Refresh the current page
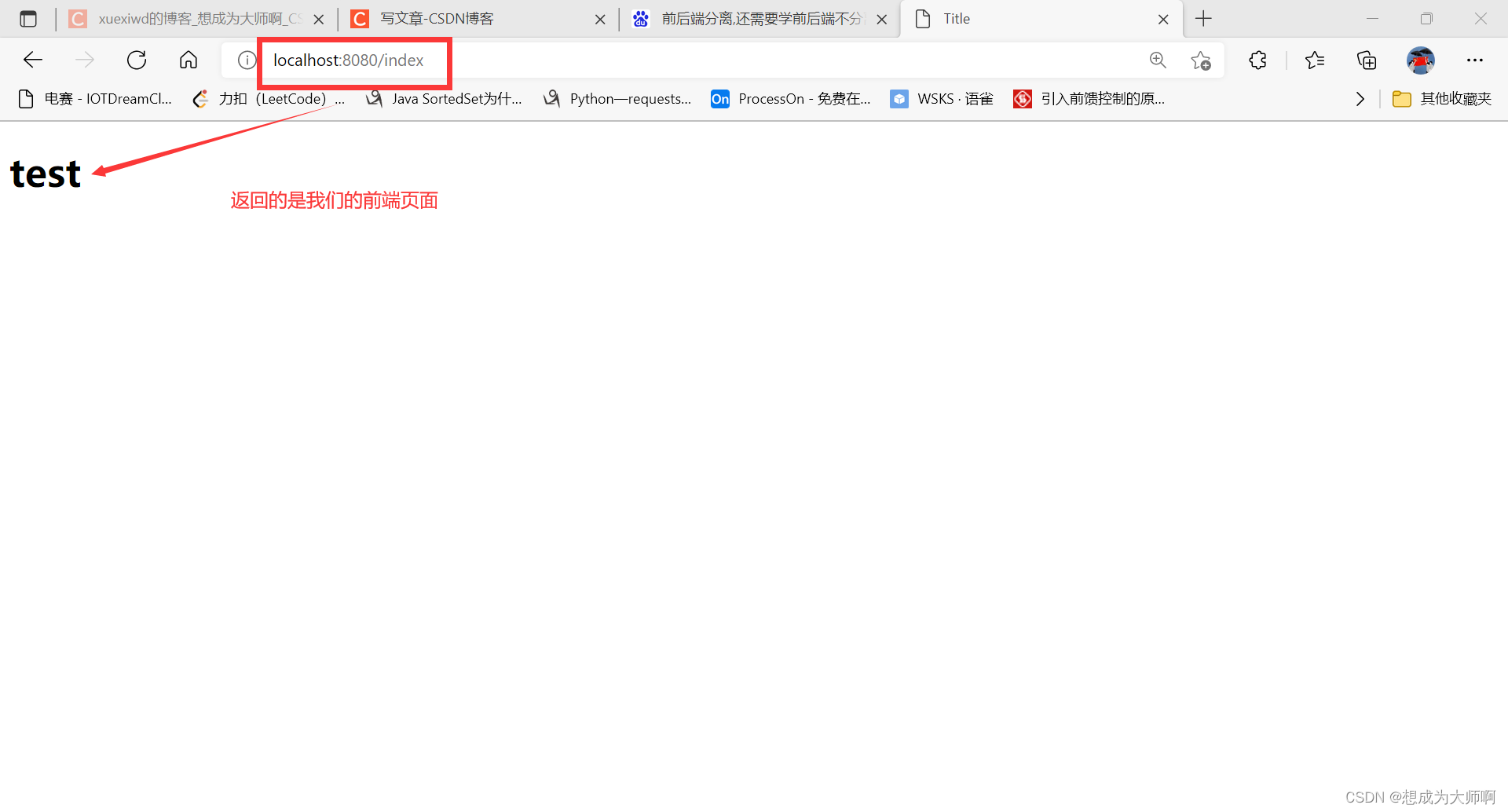This screenshot has height=812, width=1508. [x=137, y=60]
